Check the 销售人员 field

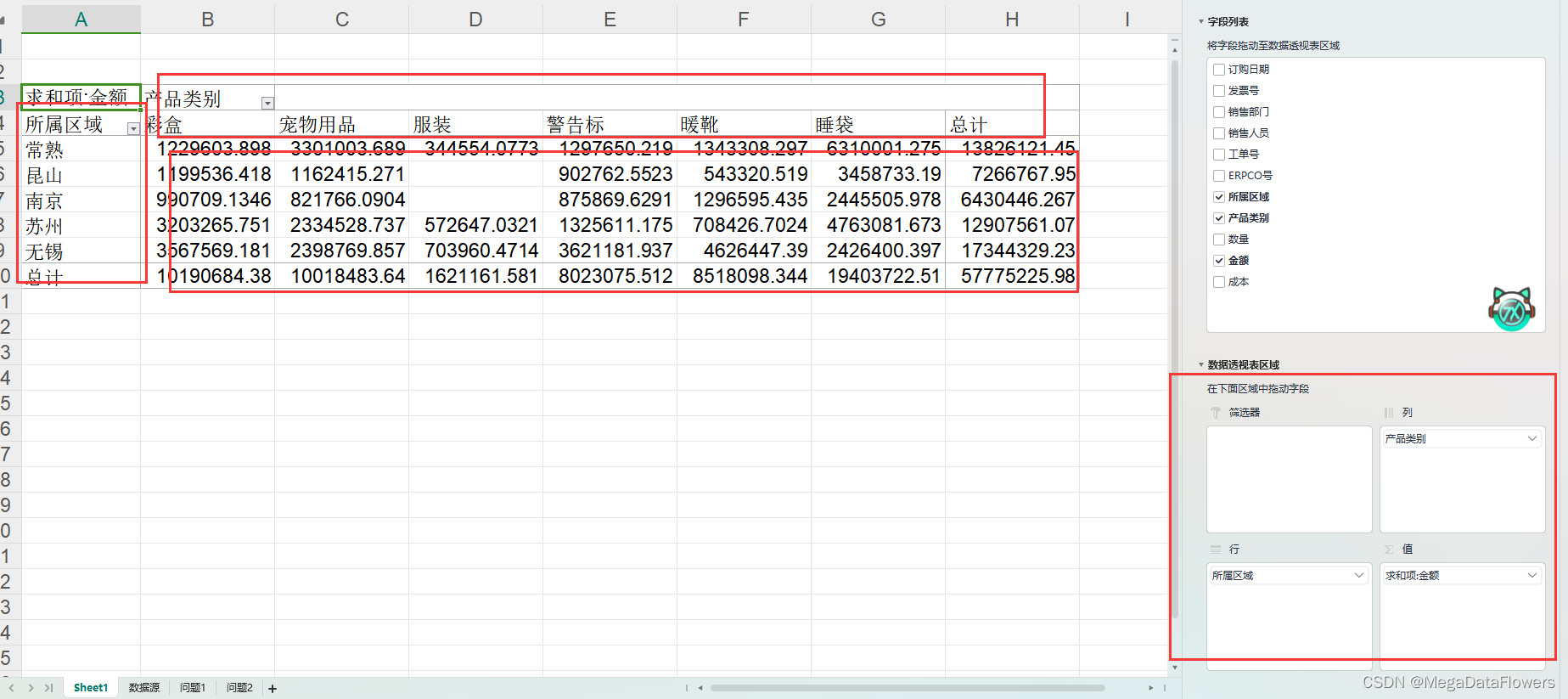[1219, 133]
